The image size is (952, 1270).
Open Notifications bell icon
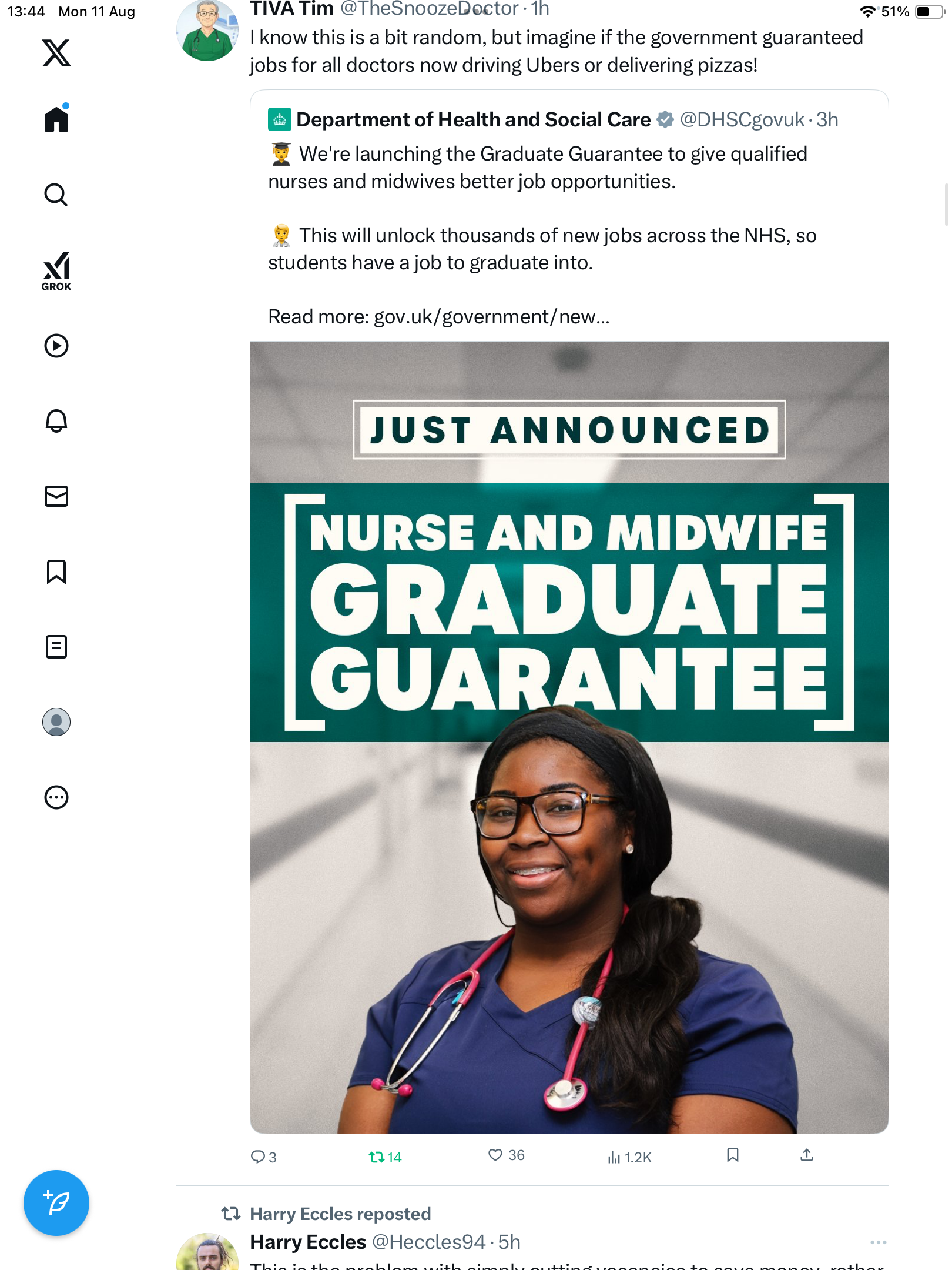coord(56,421)
